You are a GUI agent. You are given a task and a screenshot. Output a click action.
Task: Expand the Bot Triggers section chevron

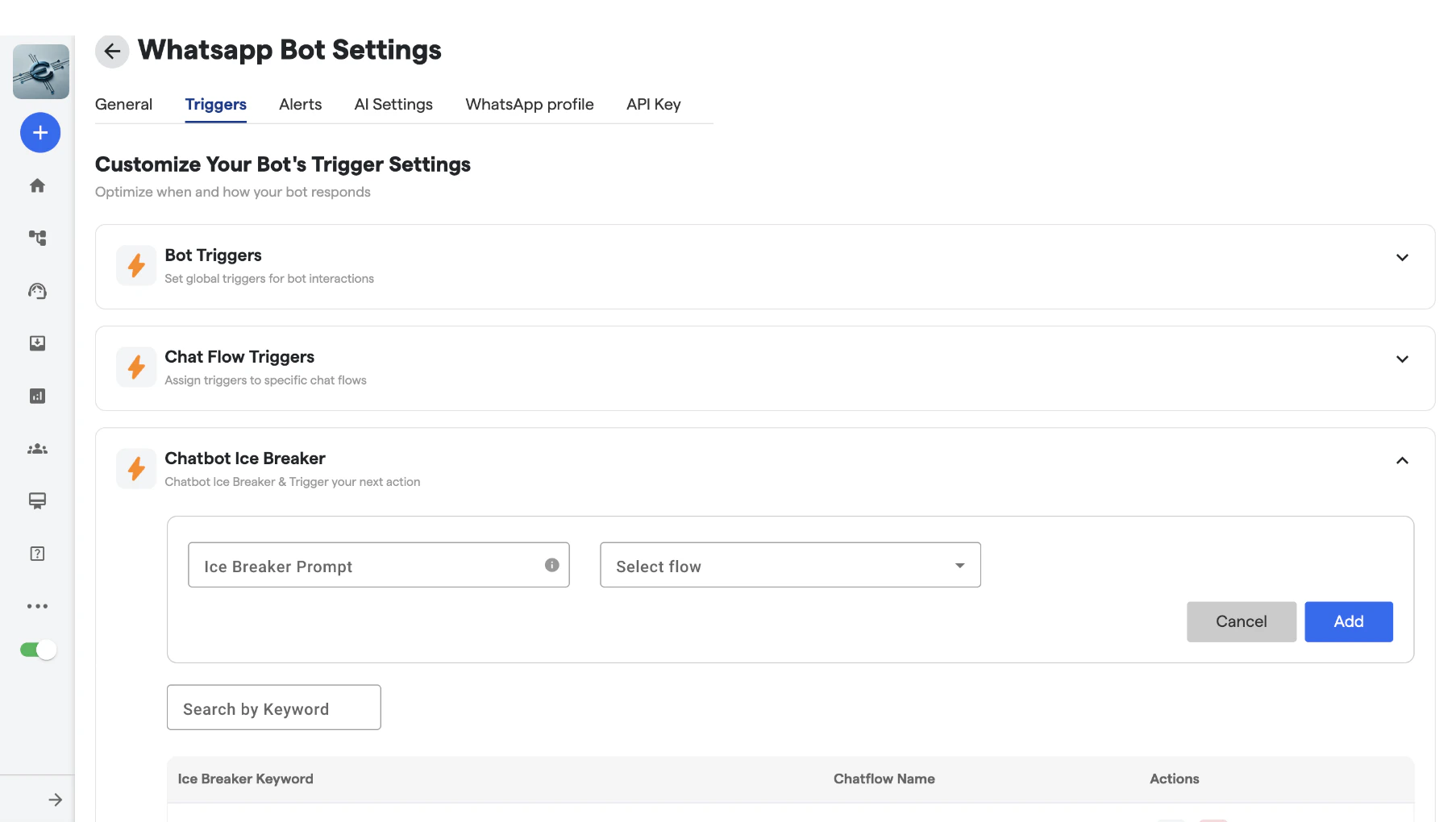tap(1402, 258)
